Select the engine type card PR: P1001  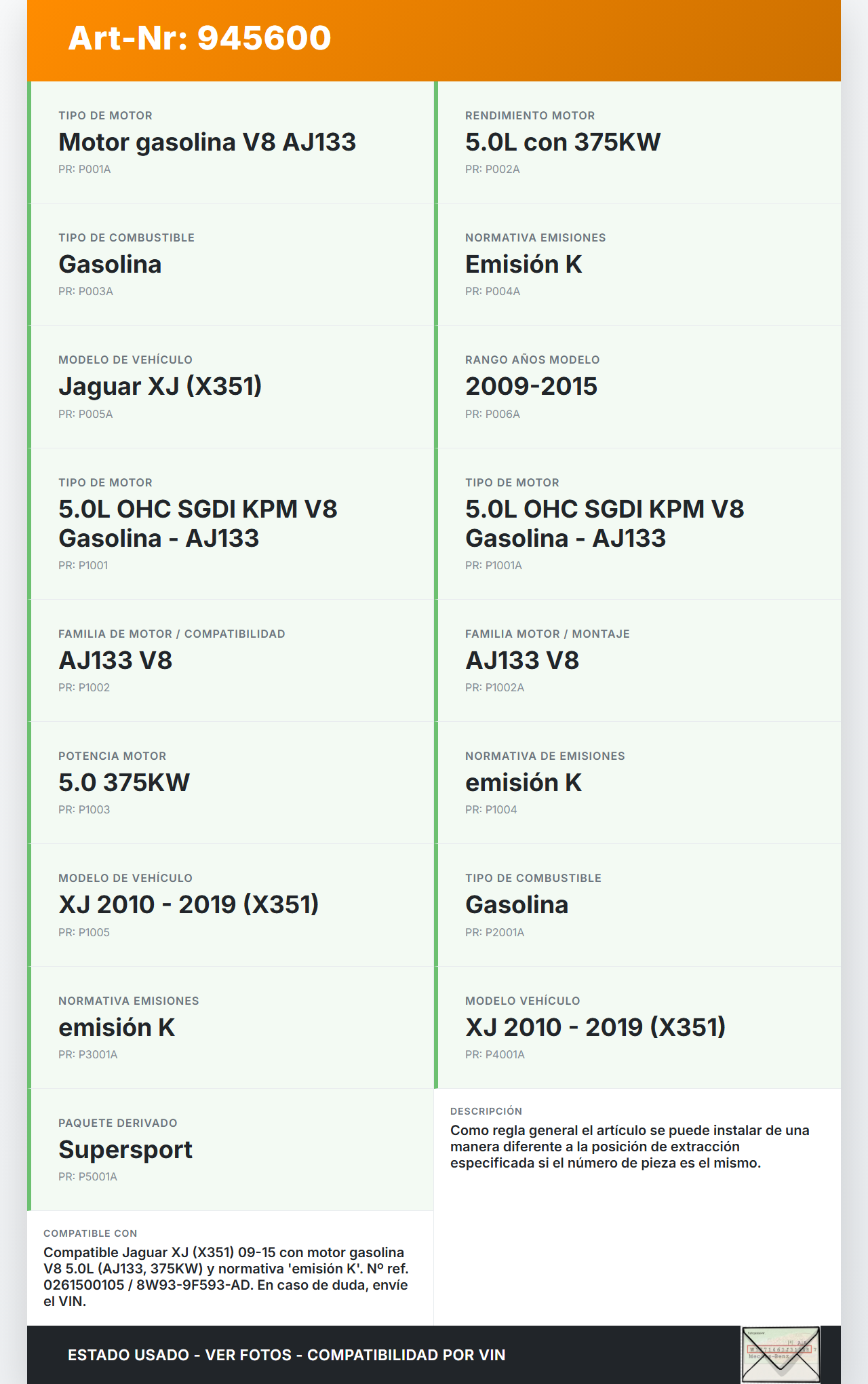pos(231,524)
